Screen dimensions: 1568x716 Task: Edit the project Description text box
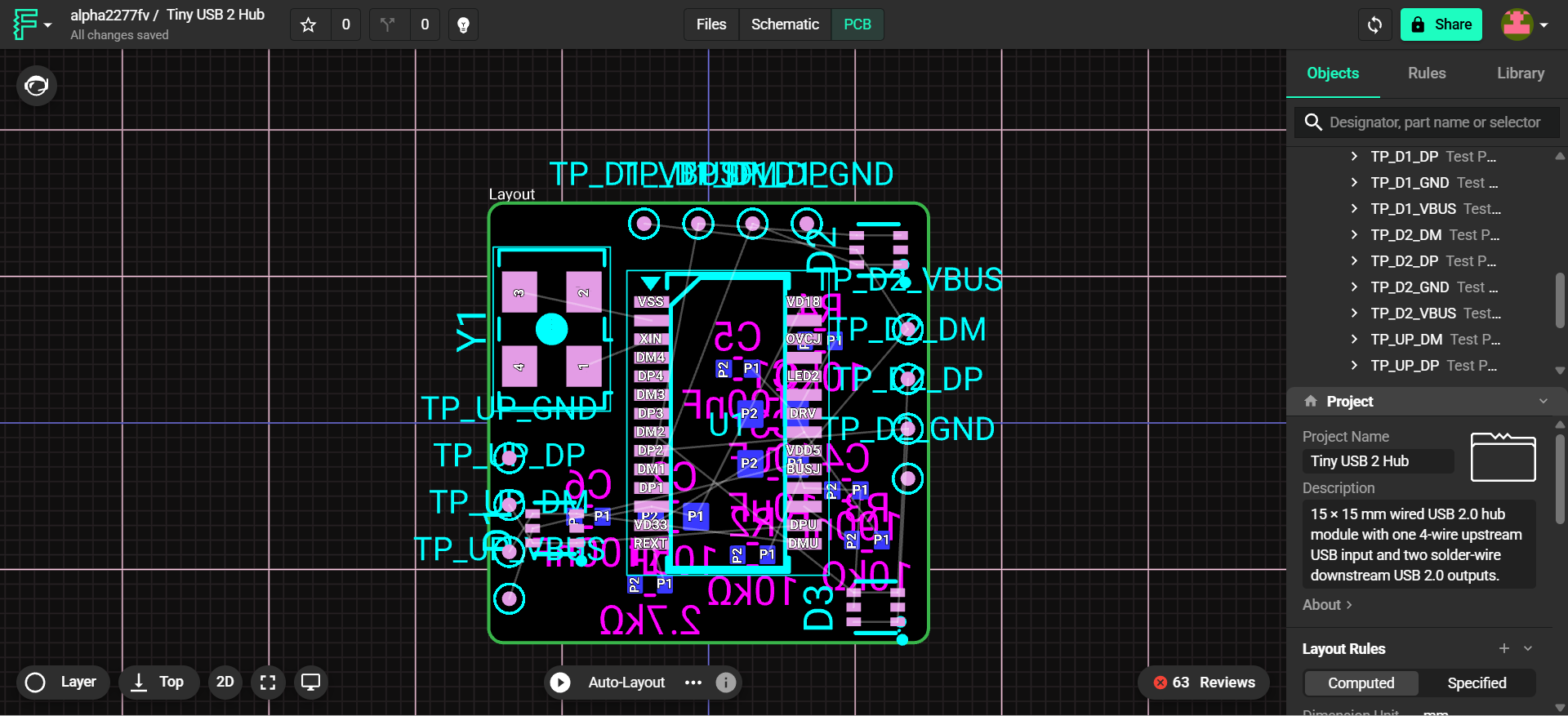point(1419,545)
